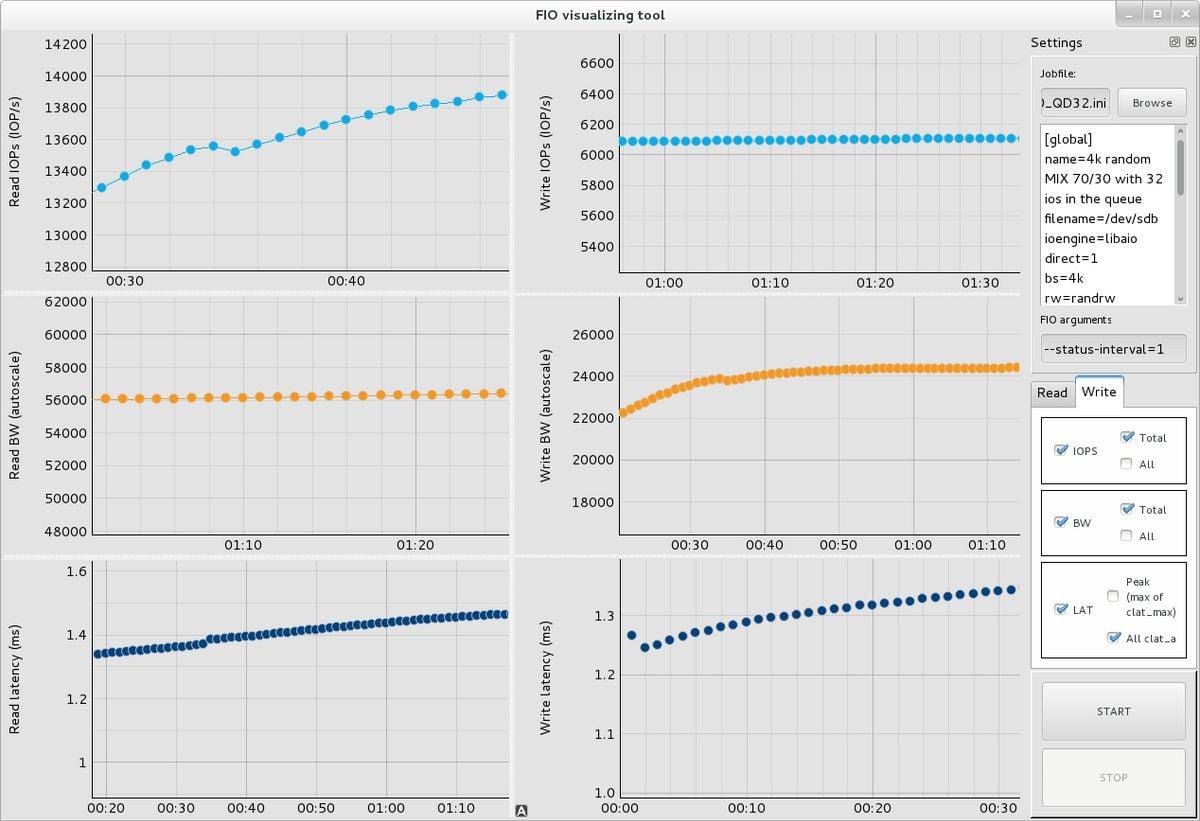Toggle the LAT checkbox off

[x=1061, y=609]
